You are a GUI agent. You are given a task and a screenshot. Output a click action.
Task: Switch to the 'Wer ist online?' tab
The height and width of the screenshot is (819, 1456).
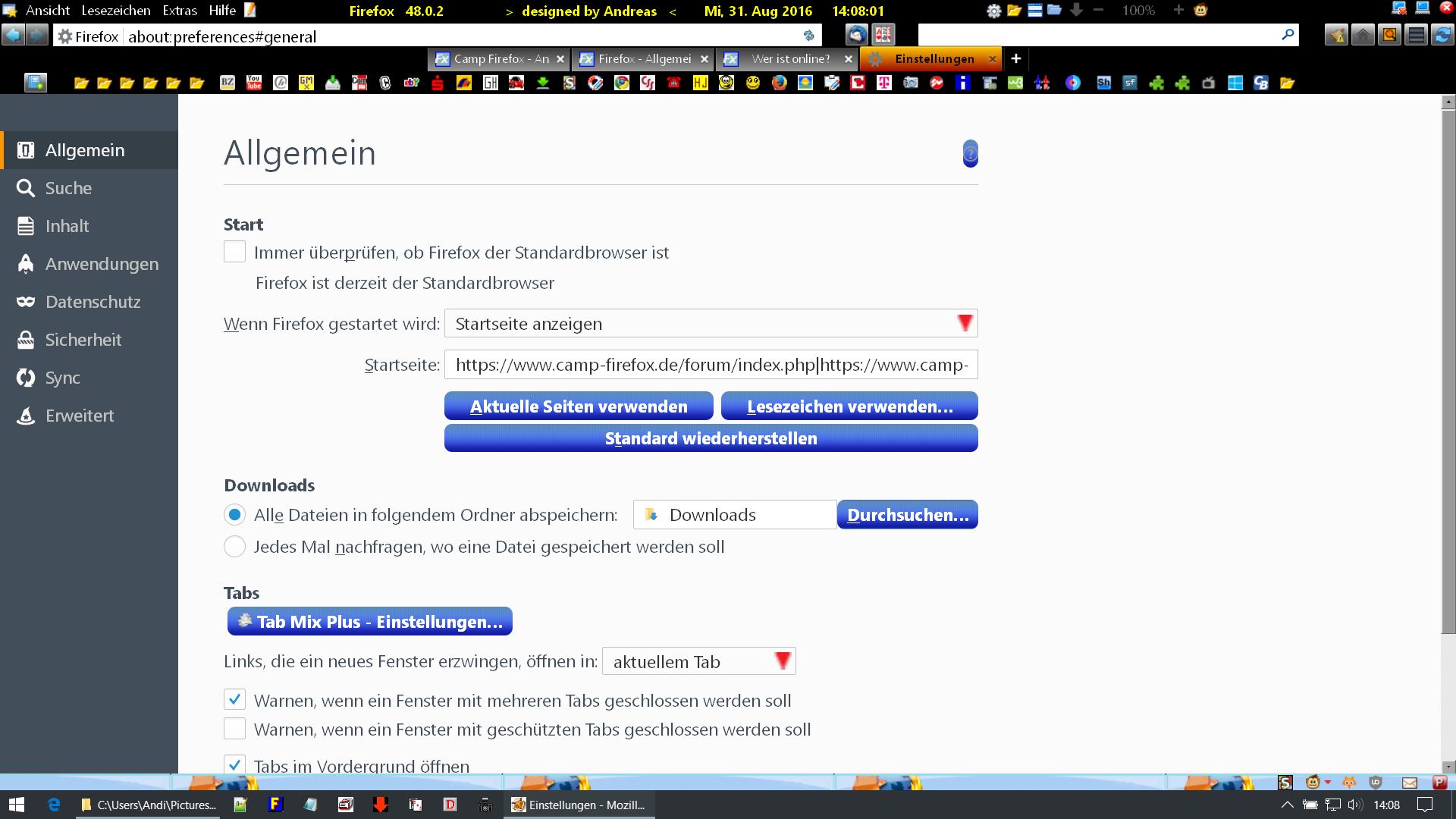(789, 58)
